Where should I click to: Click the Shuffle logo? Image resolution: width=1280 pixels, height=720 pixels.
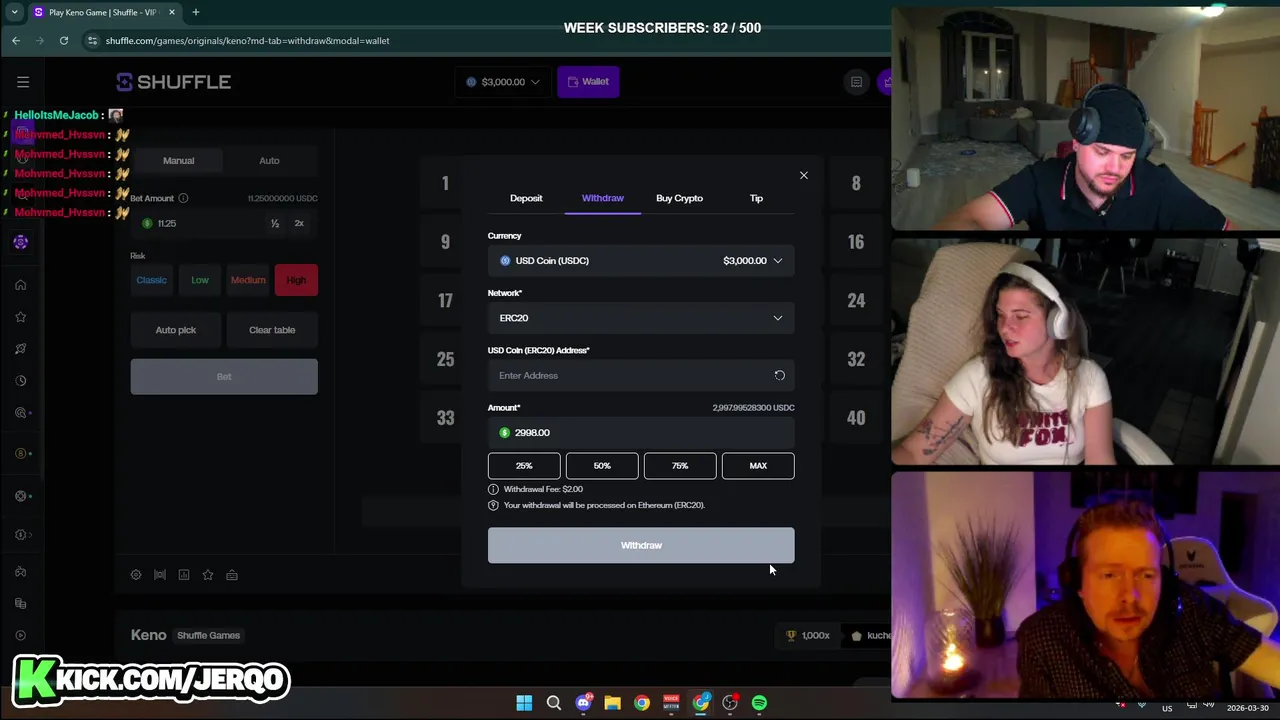click(174, 82)
